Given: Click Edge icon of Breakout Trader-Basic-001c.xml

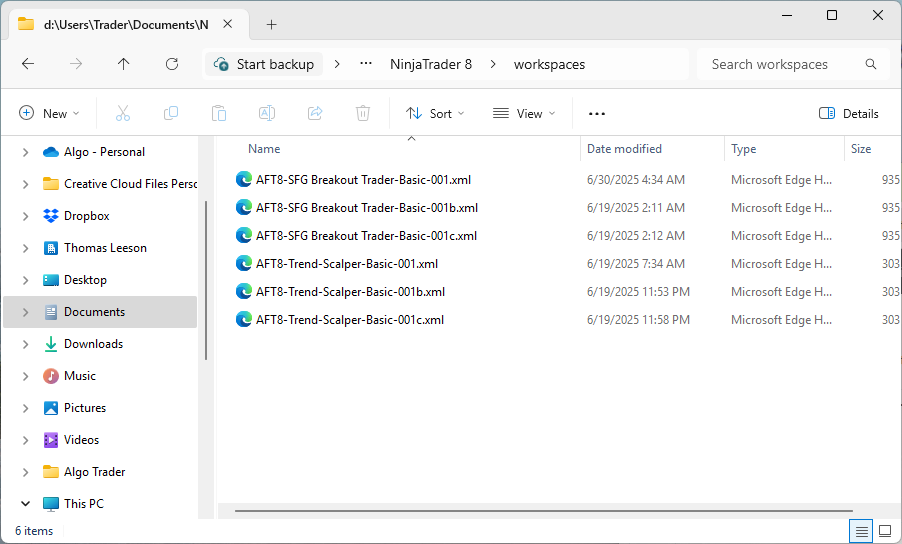Looking at the screenshot, I should (x=244, y=235).
